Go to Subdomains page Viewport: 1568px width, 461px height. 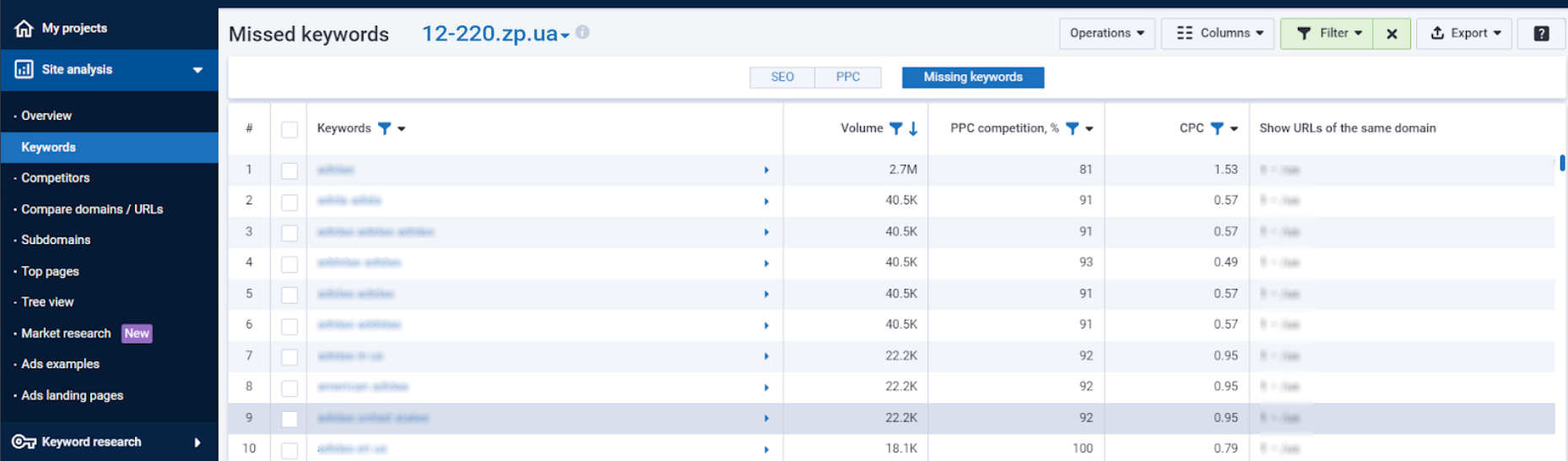[x=56, y=240]
